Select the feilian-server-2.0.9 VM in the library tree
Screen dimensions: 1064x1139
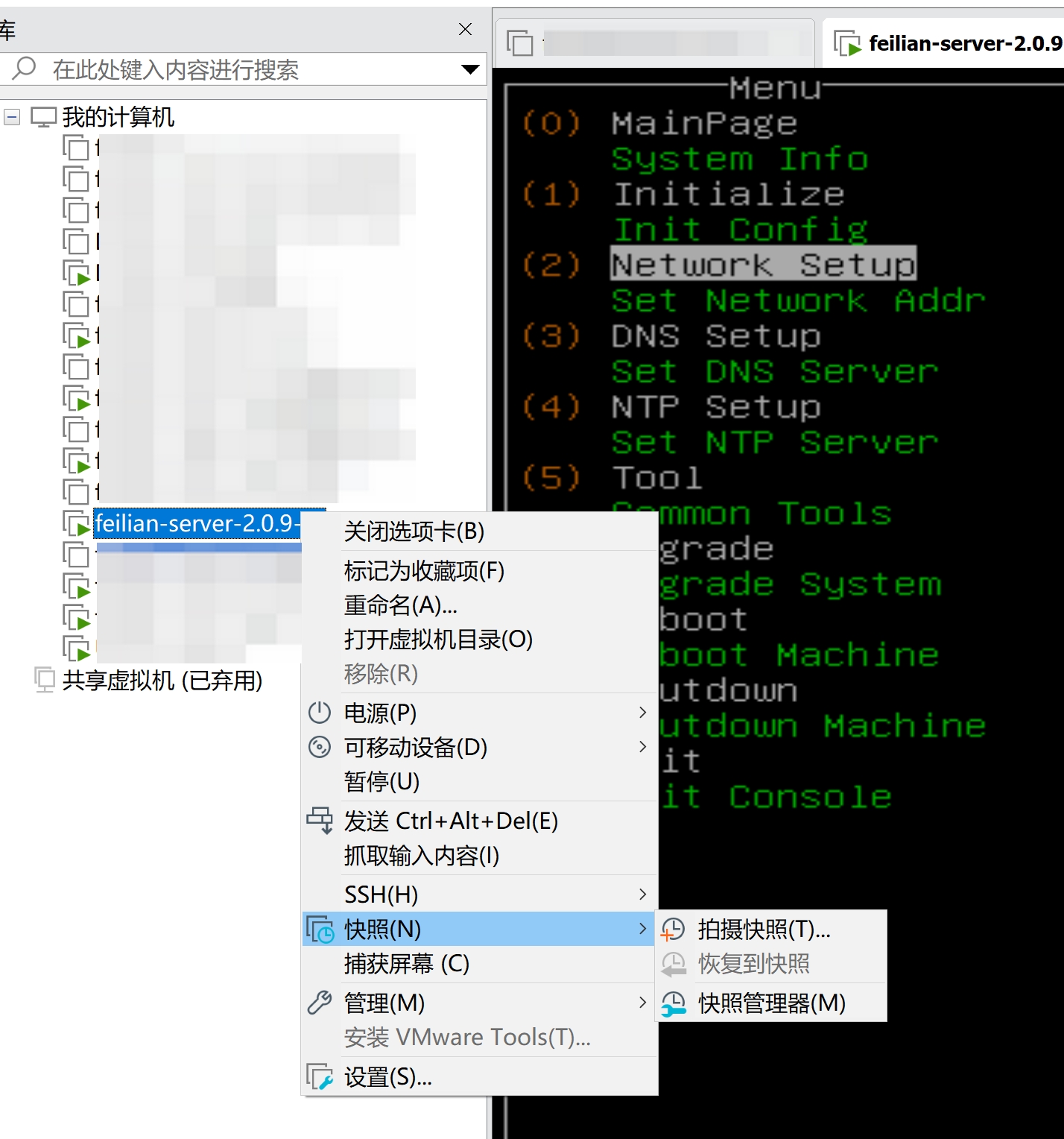click(197, 523)
